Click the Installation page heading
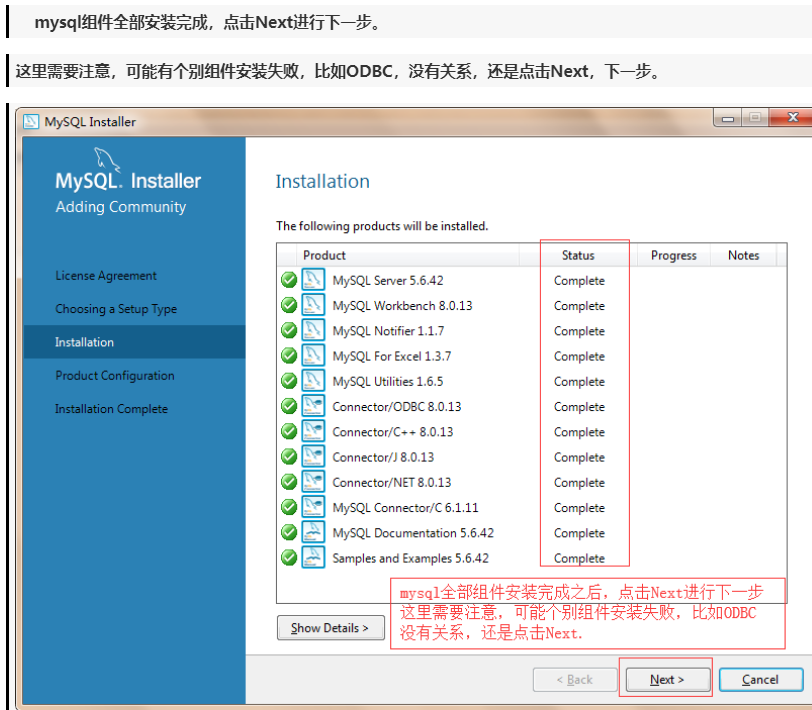The image size is (812, 710). 323,181
